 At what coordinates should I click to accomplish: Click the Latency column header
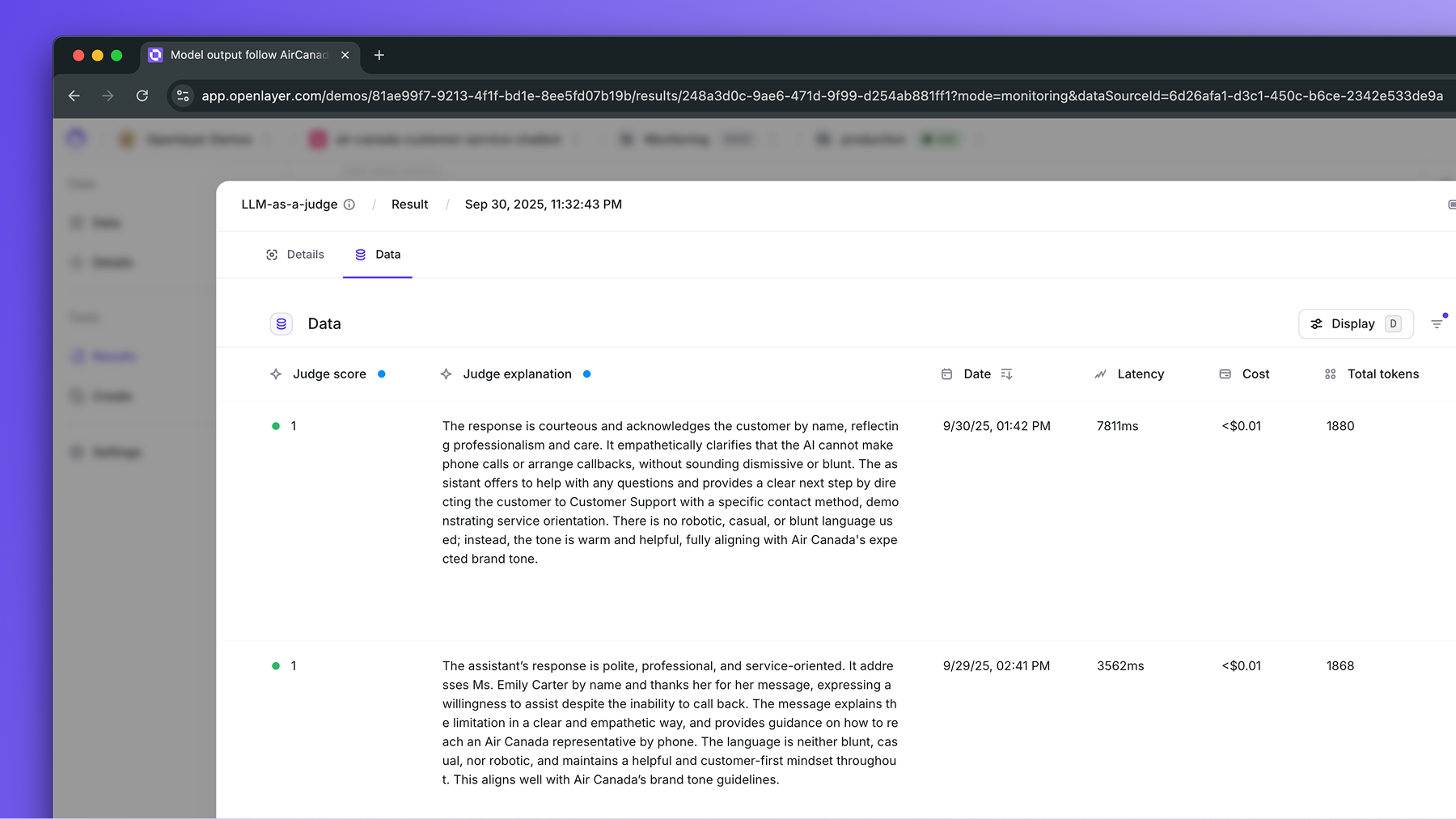[1141, 374]
